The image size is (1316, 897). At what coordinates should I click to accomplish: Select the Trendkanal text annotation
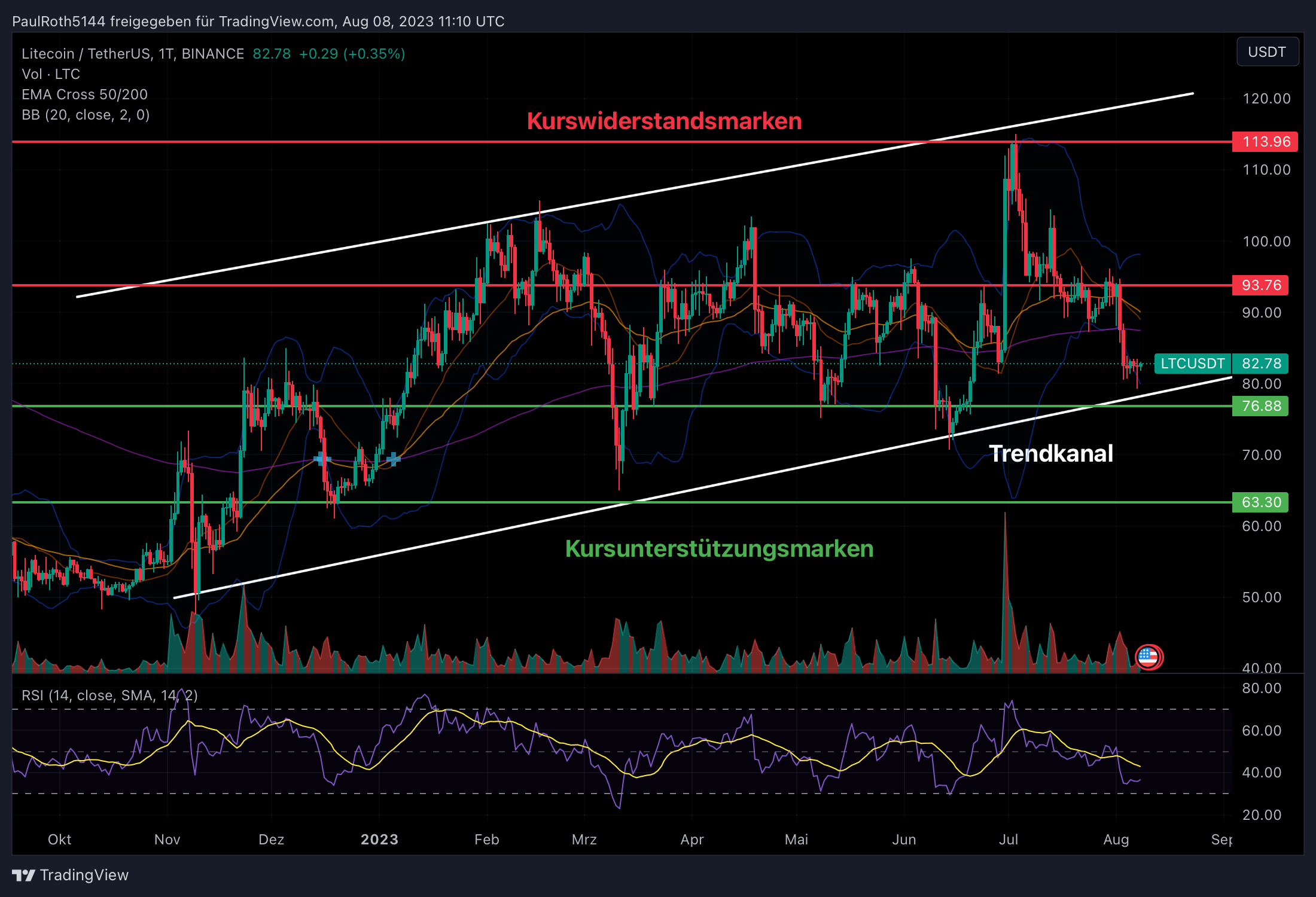[x=1050, y=453]
